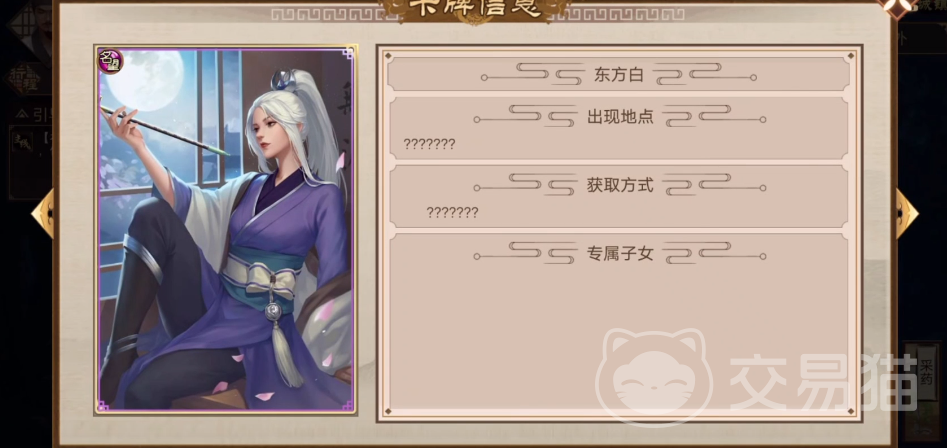Collapse the 引 panel with the up chevron
This screenshot has height=448, width=947.
(x=22, y=114)
